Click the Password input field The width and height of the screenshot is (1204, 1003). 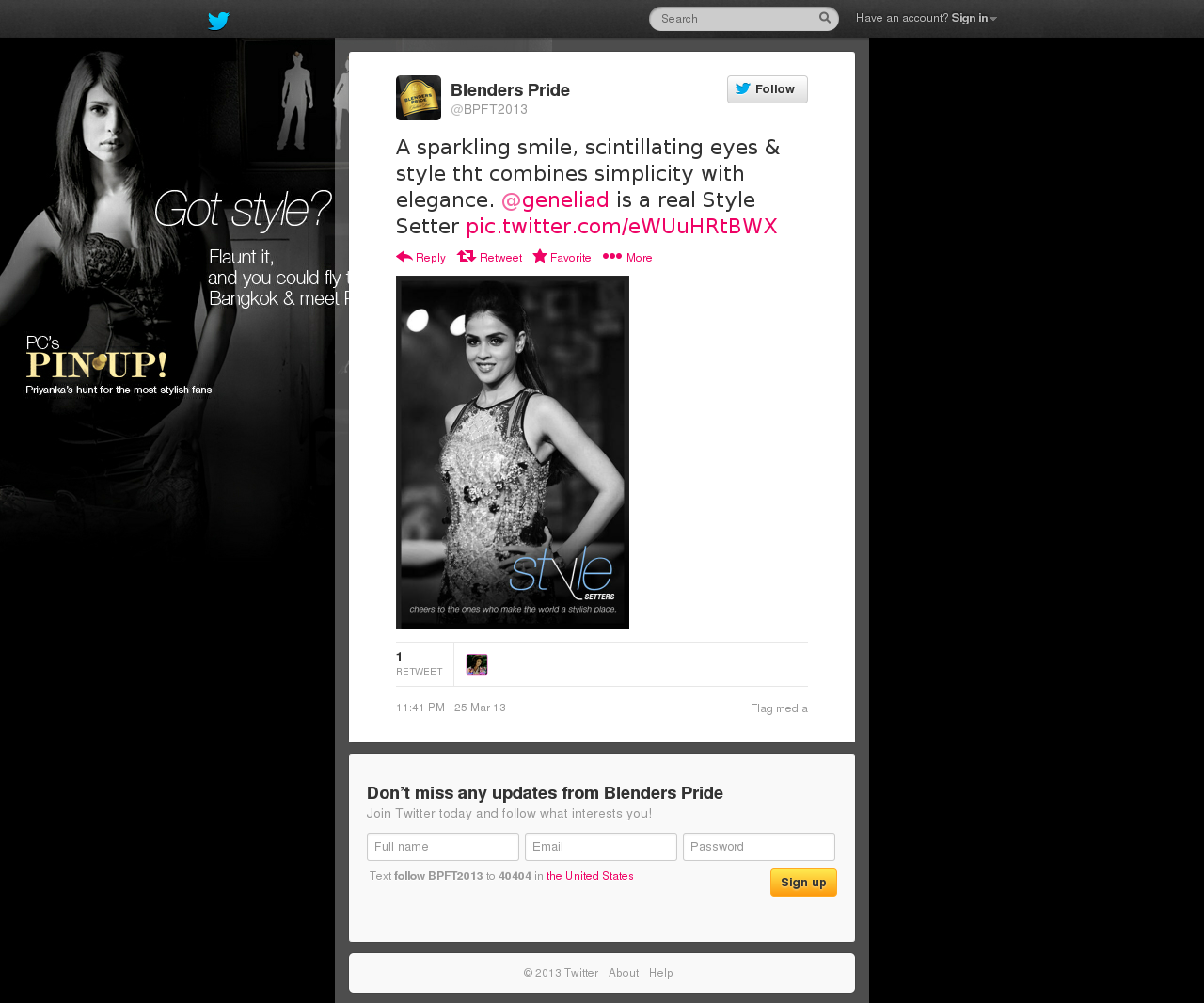coord(759,847)
